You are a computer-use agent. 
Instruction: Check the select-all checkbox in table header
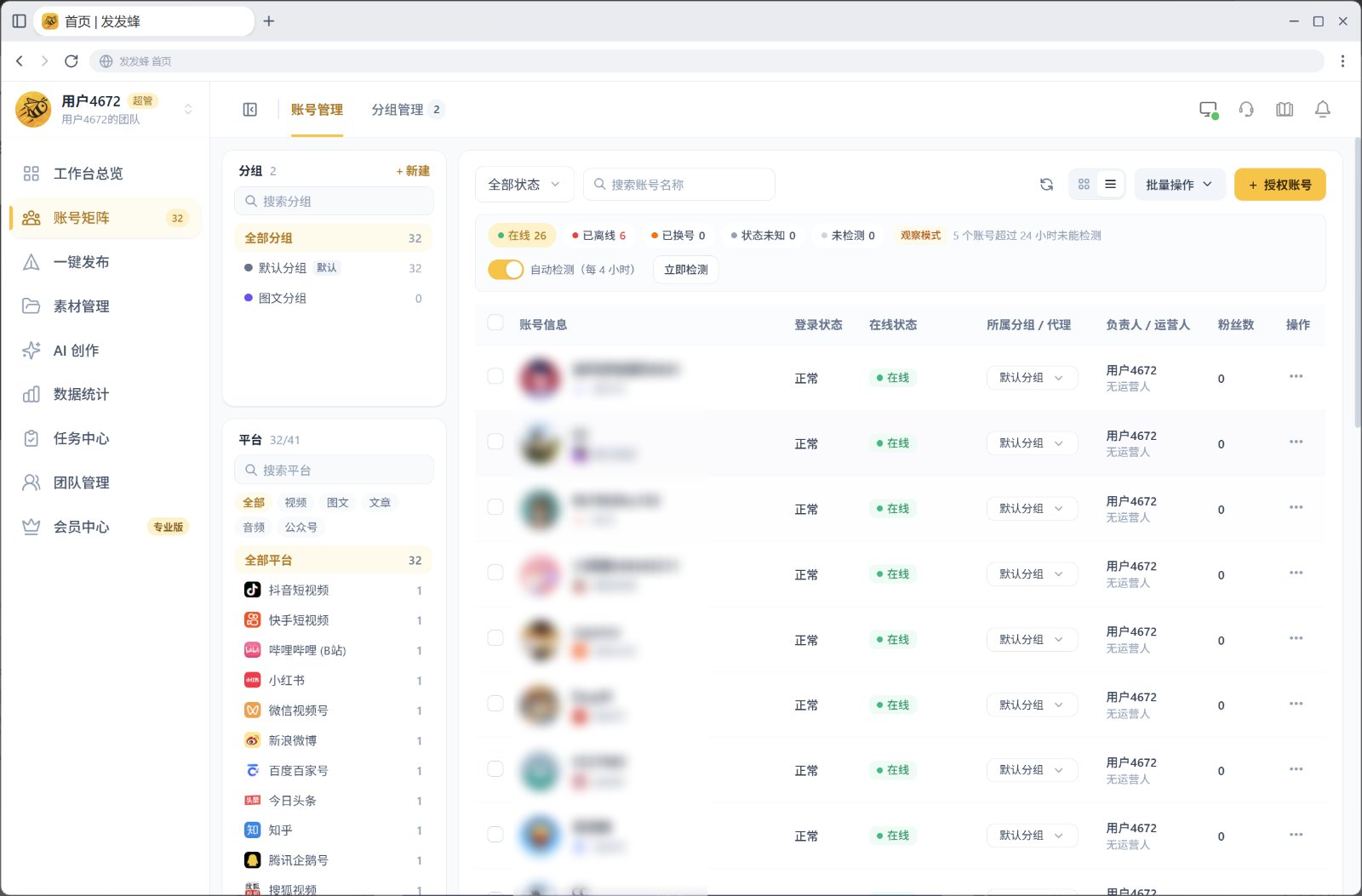click(x=495, y=322)
